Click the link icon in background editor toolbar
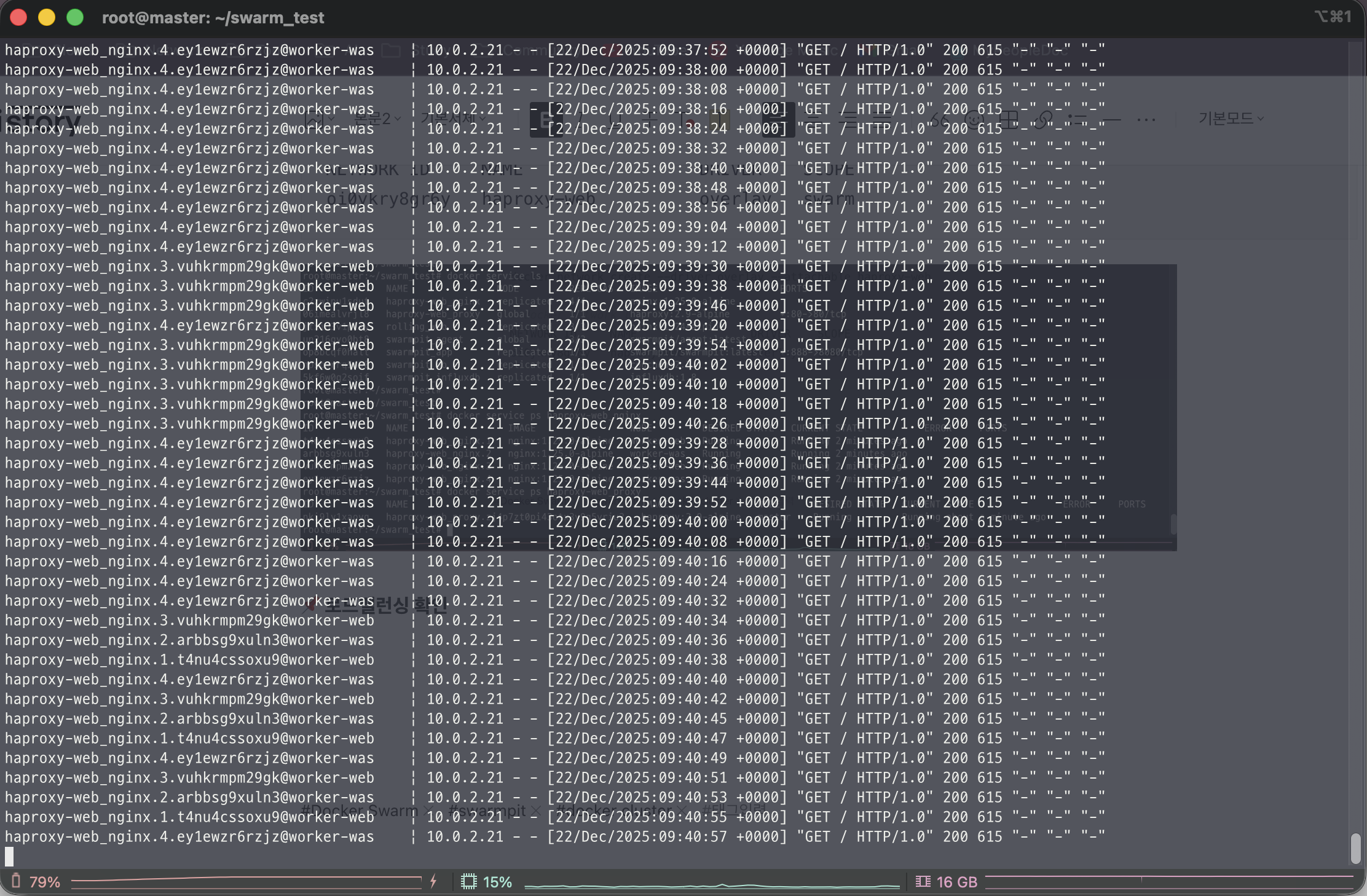 (1043, 119)
